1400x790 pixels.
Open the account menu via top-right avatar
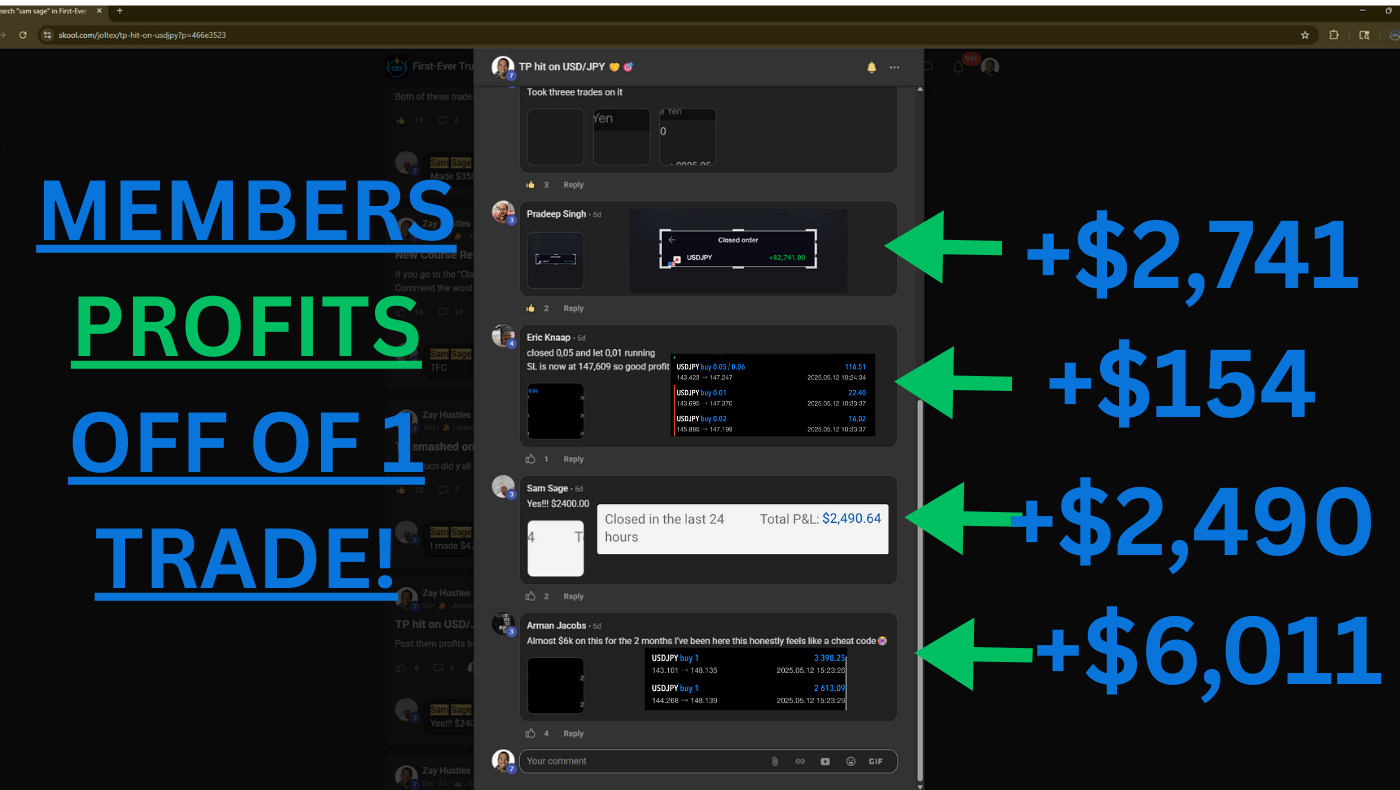[989, 66]
